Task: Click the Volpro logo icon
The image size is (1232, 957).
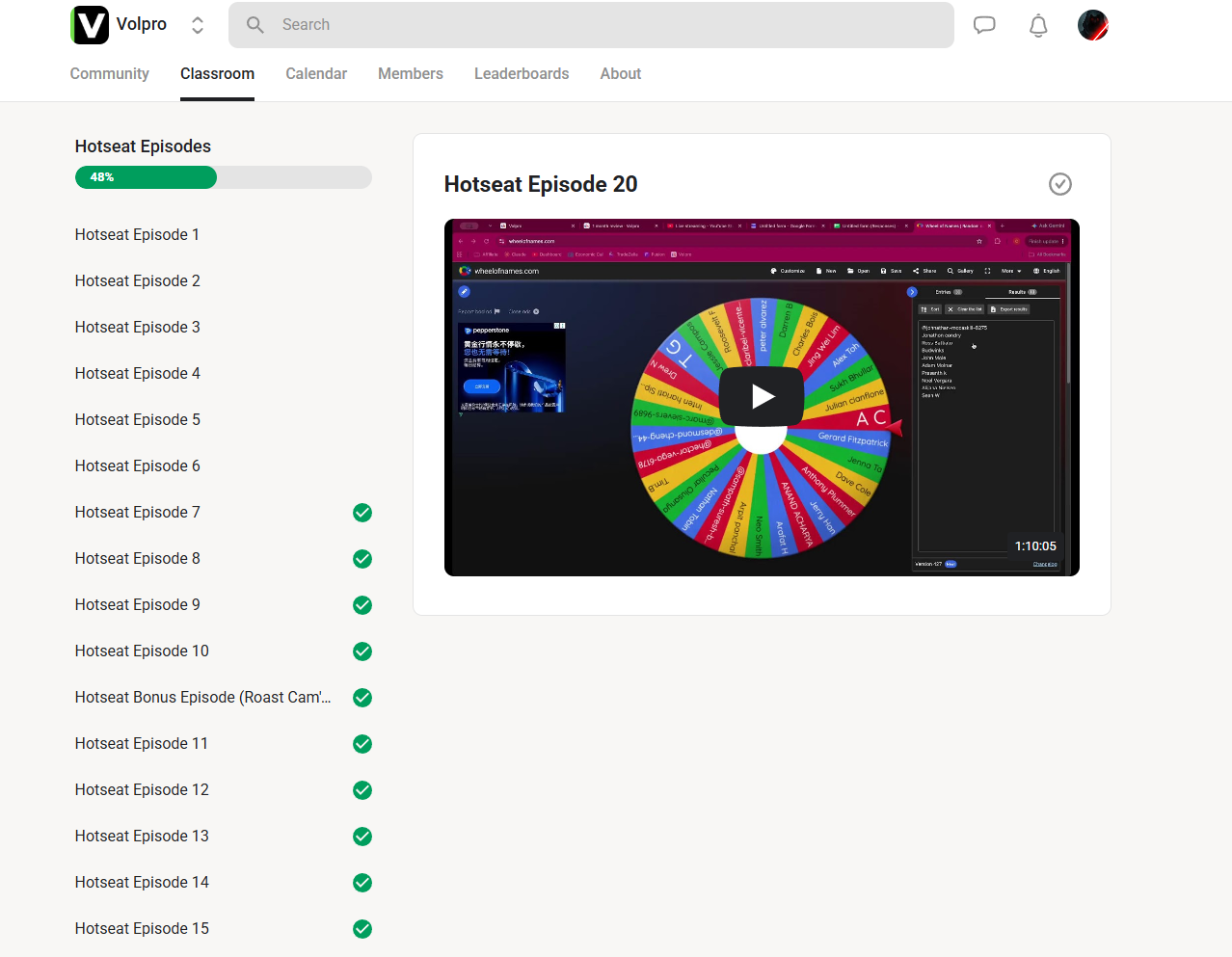Action: click(90, 25)
